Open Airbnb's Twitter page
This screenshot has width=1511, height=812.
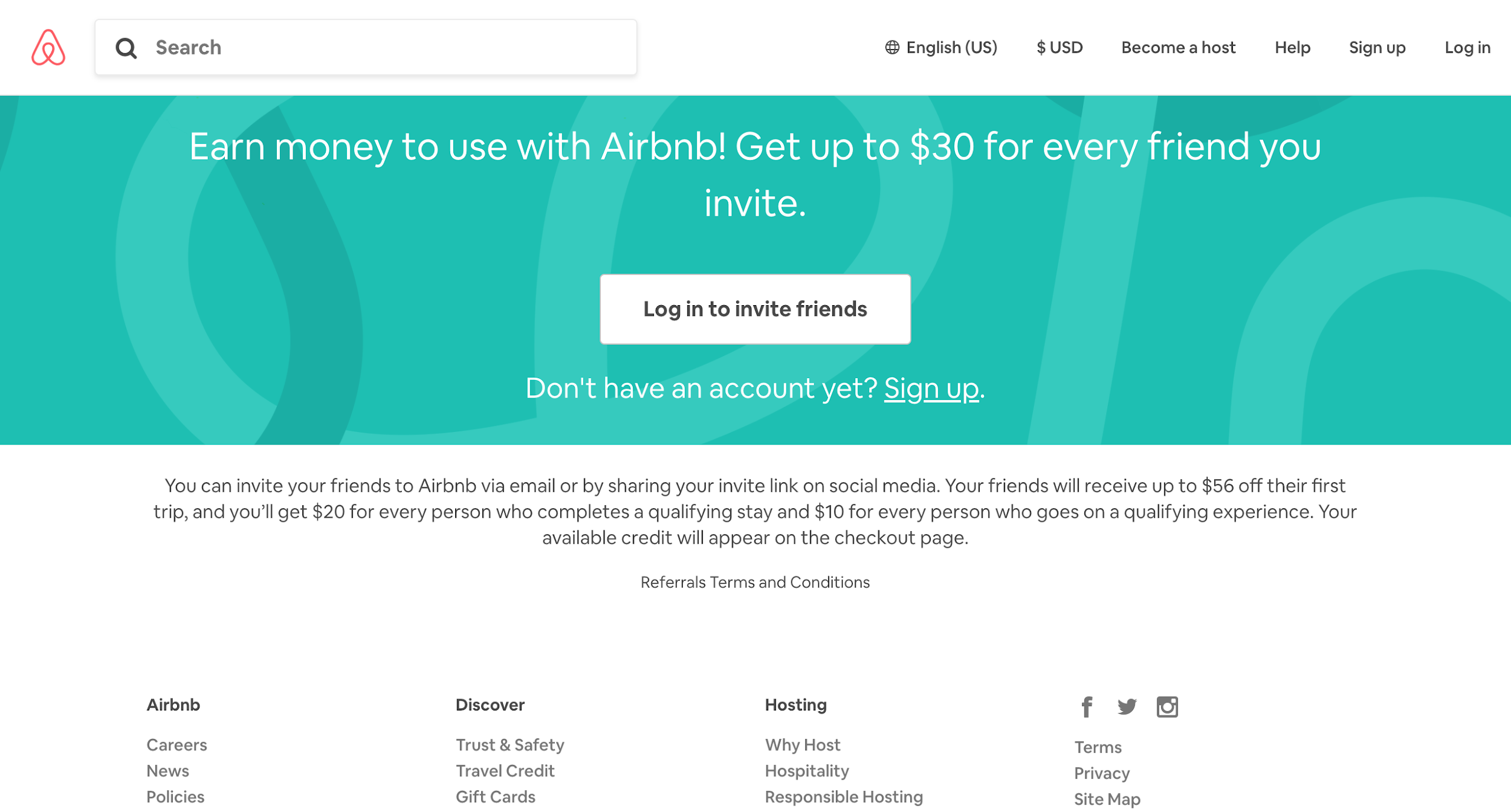point(1127,707)
